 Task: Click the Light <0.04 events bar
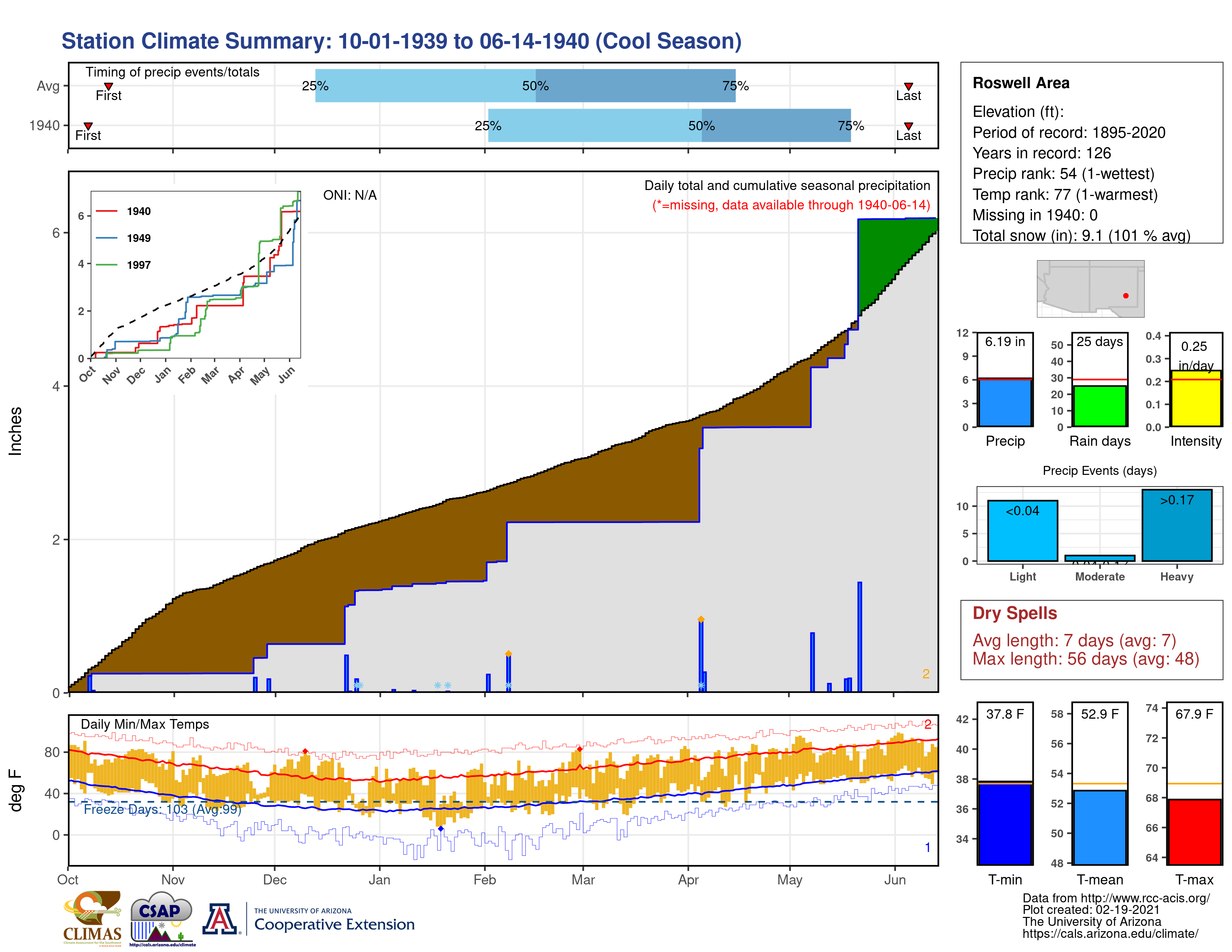click(x=1022, y=530)
